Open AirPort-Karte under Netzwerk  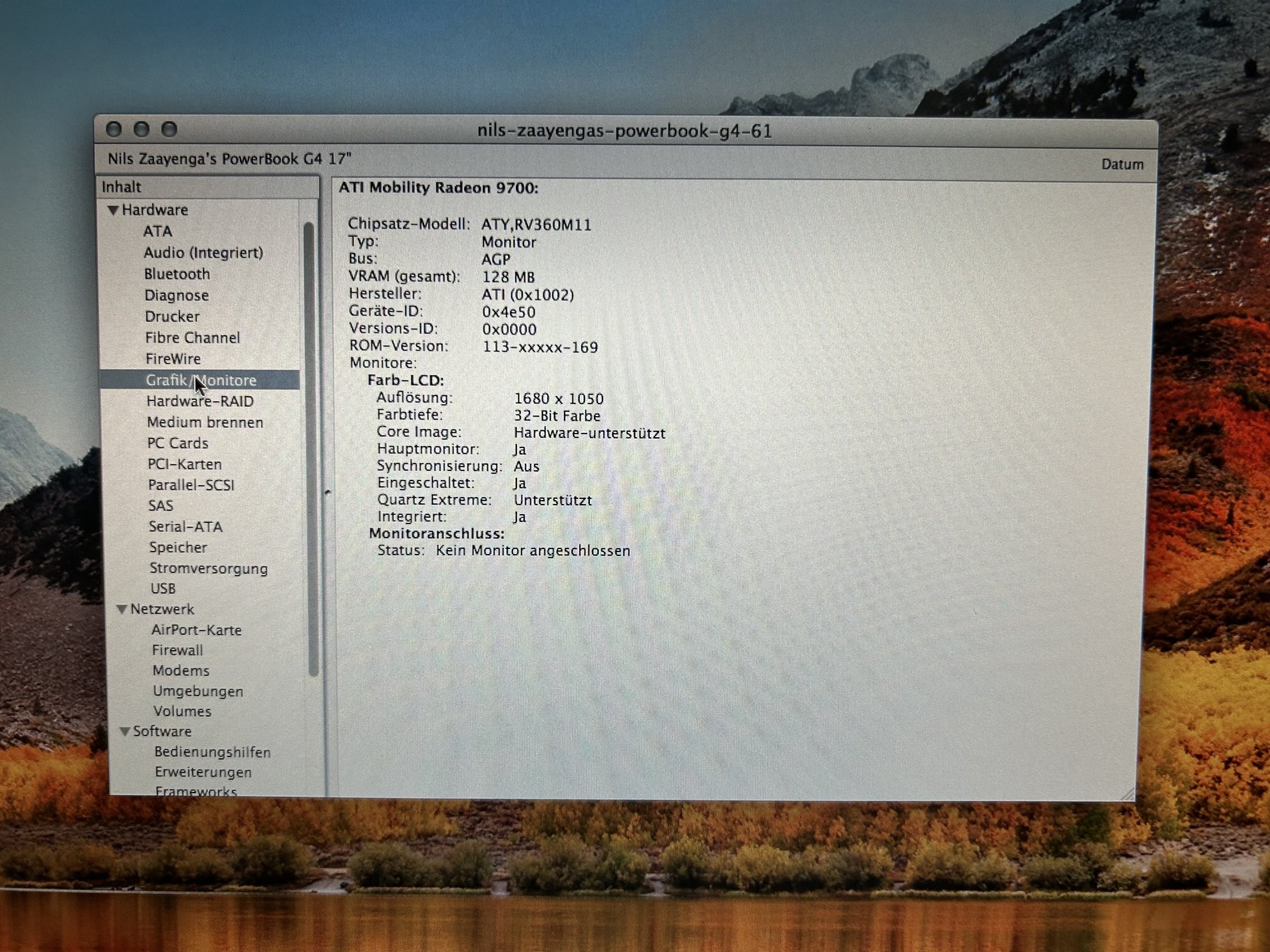[196, 630]
